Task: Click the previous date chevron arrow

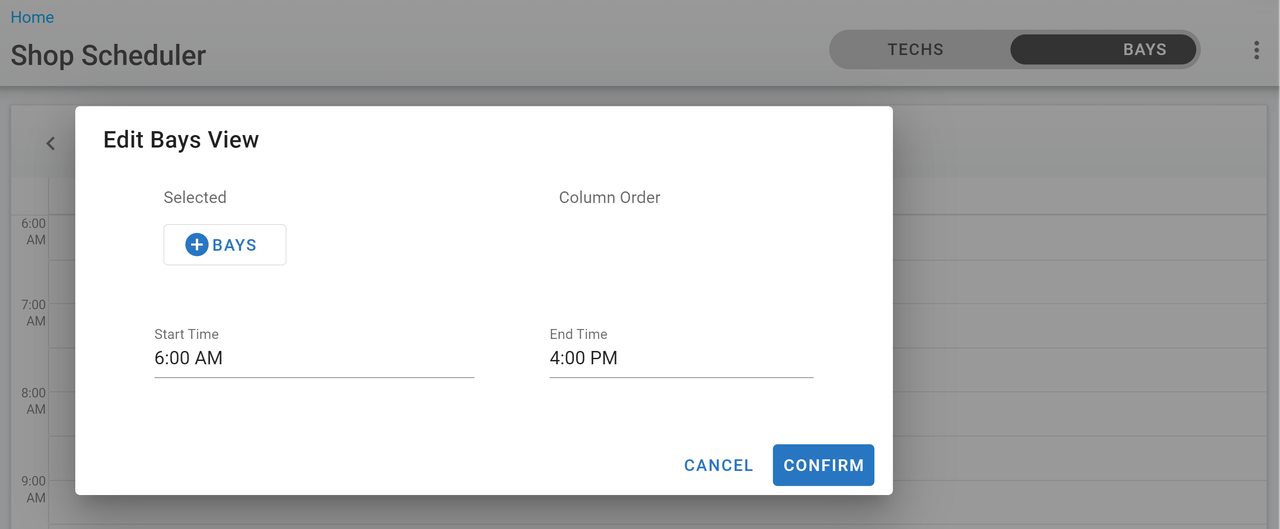Action: point(51,144)
